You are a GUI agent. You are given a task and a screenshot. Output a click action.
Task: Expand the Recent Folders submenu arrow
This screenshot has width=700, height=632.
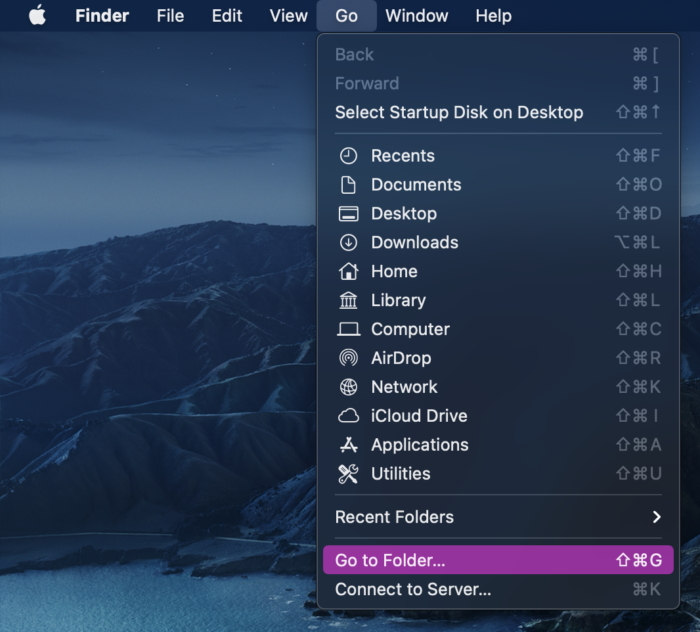[x=656, y=517]
